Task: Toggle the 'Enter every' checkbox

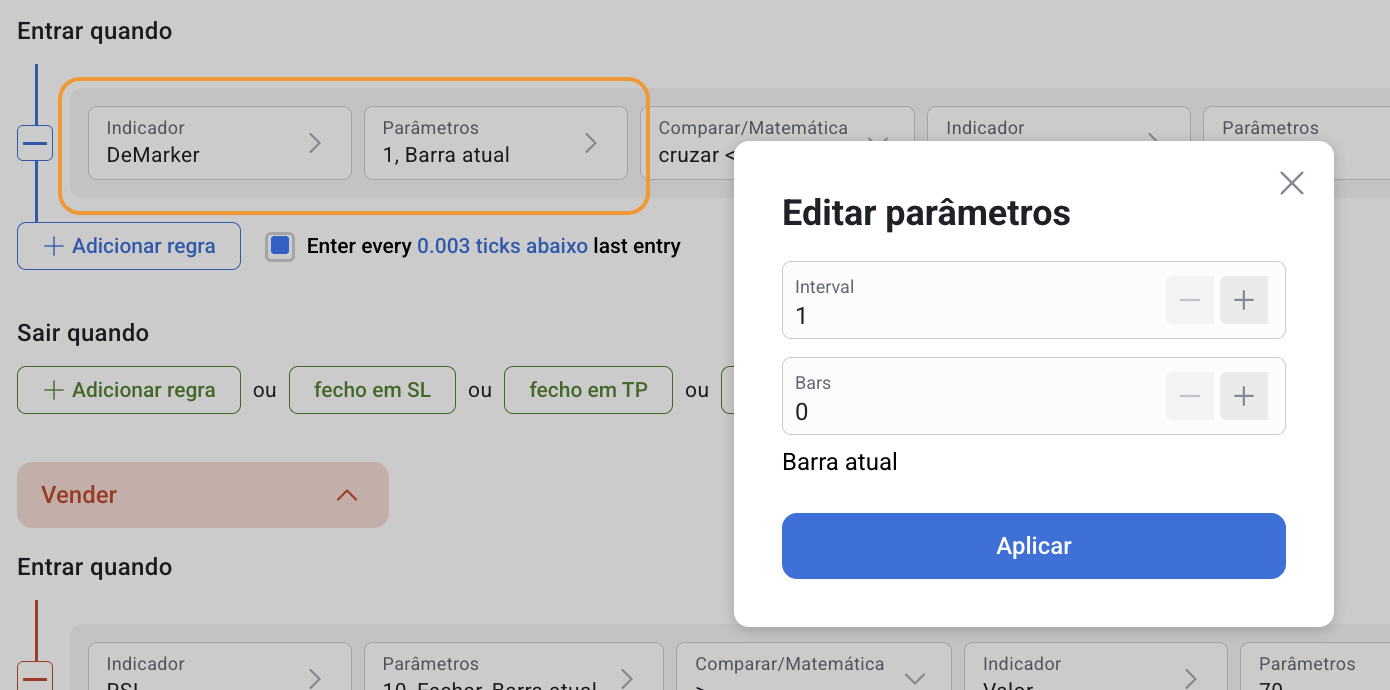Action: click(x=280, y=246)
